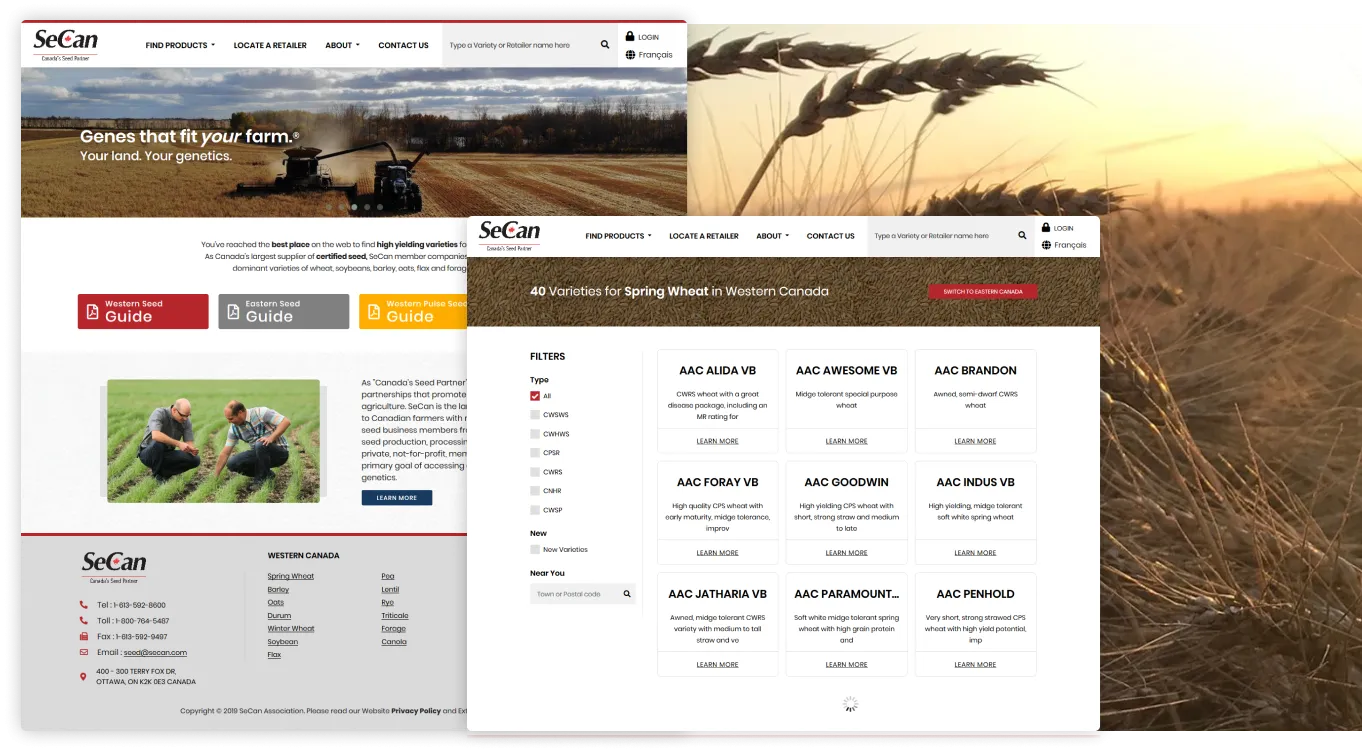Open Contact Us in Spring Wheat window
This screenshot has width=1362, height=752.
pos(830,236)
